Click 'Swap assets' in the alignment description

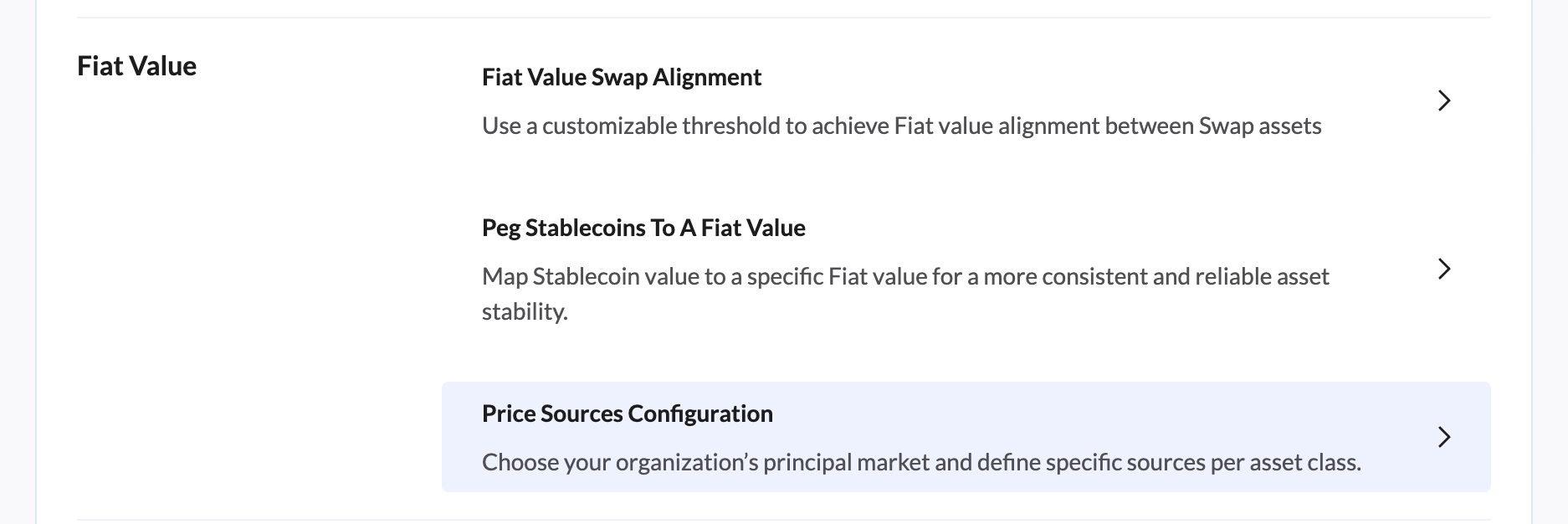tap(1259, 126)
